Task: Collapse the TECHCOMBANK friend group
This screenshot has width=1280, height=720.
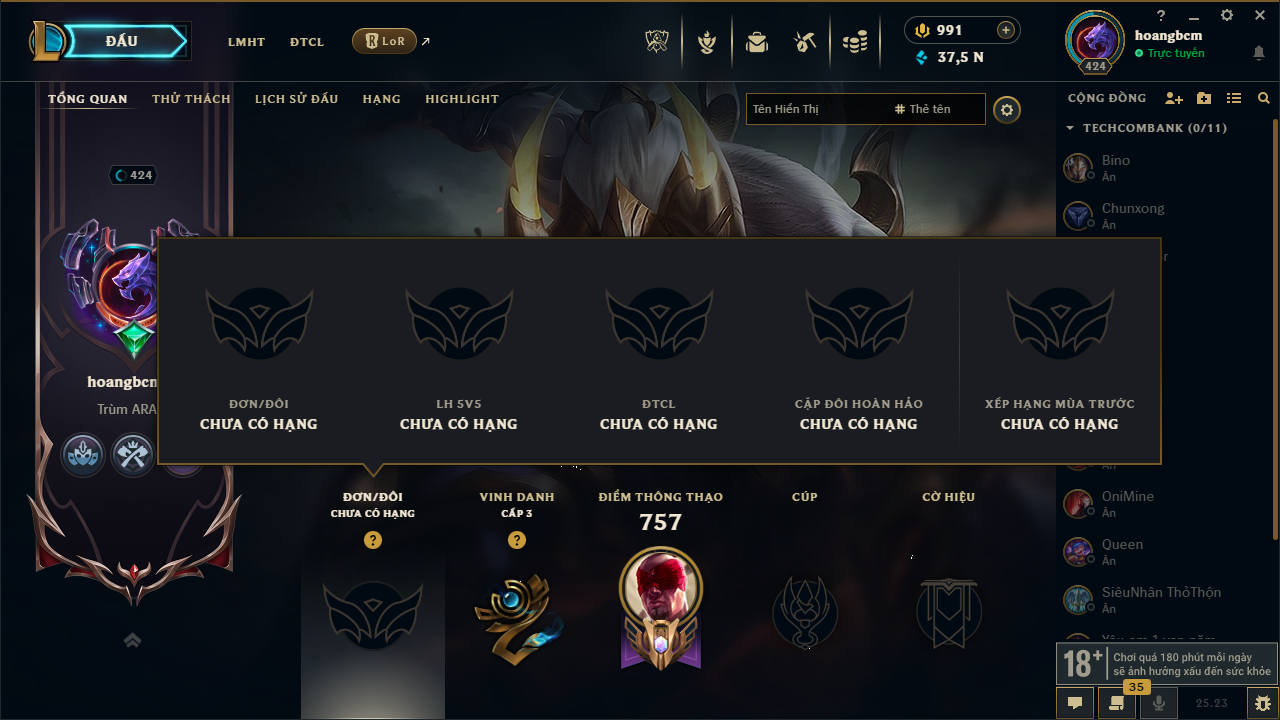Action: coord(1070,128)
